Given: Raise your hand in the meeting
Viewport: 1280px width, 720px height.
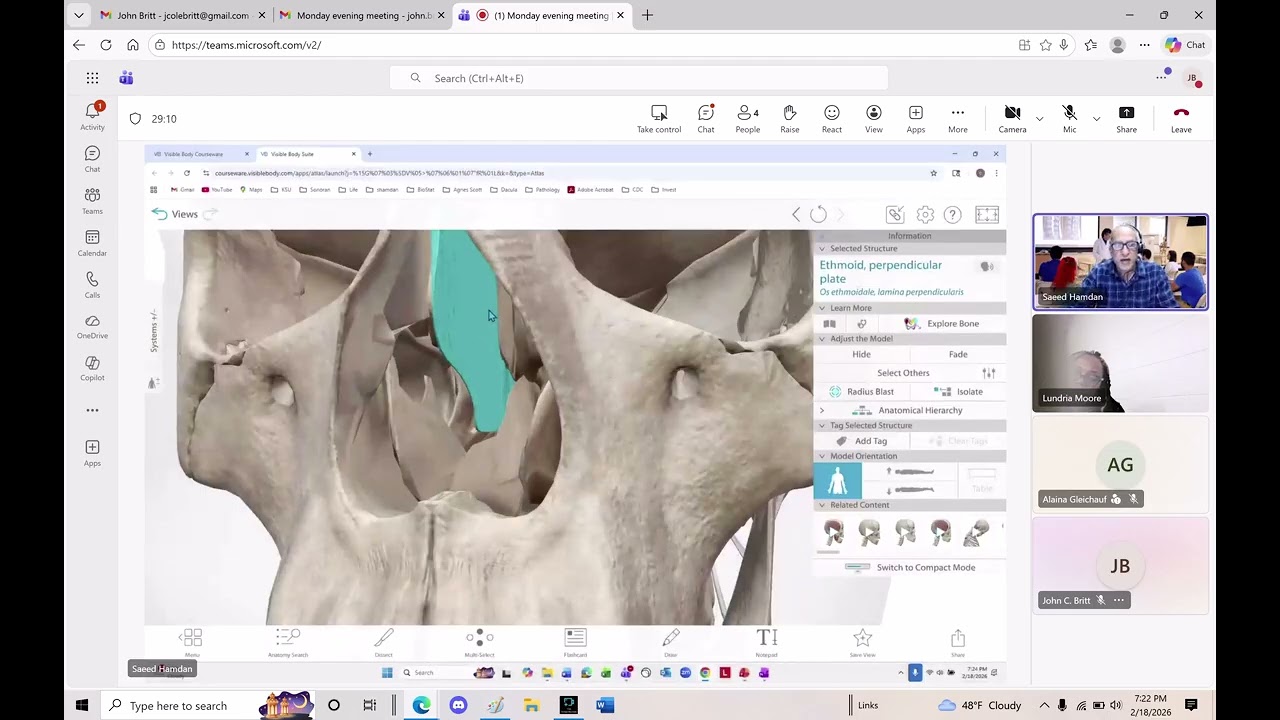Looking at the screenshot, I should 790,118.
